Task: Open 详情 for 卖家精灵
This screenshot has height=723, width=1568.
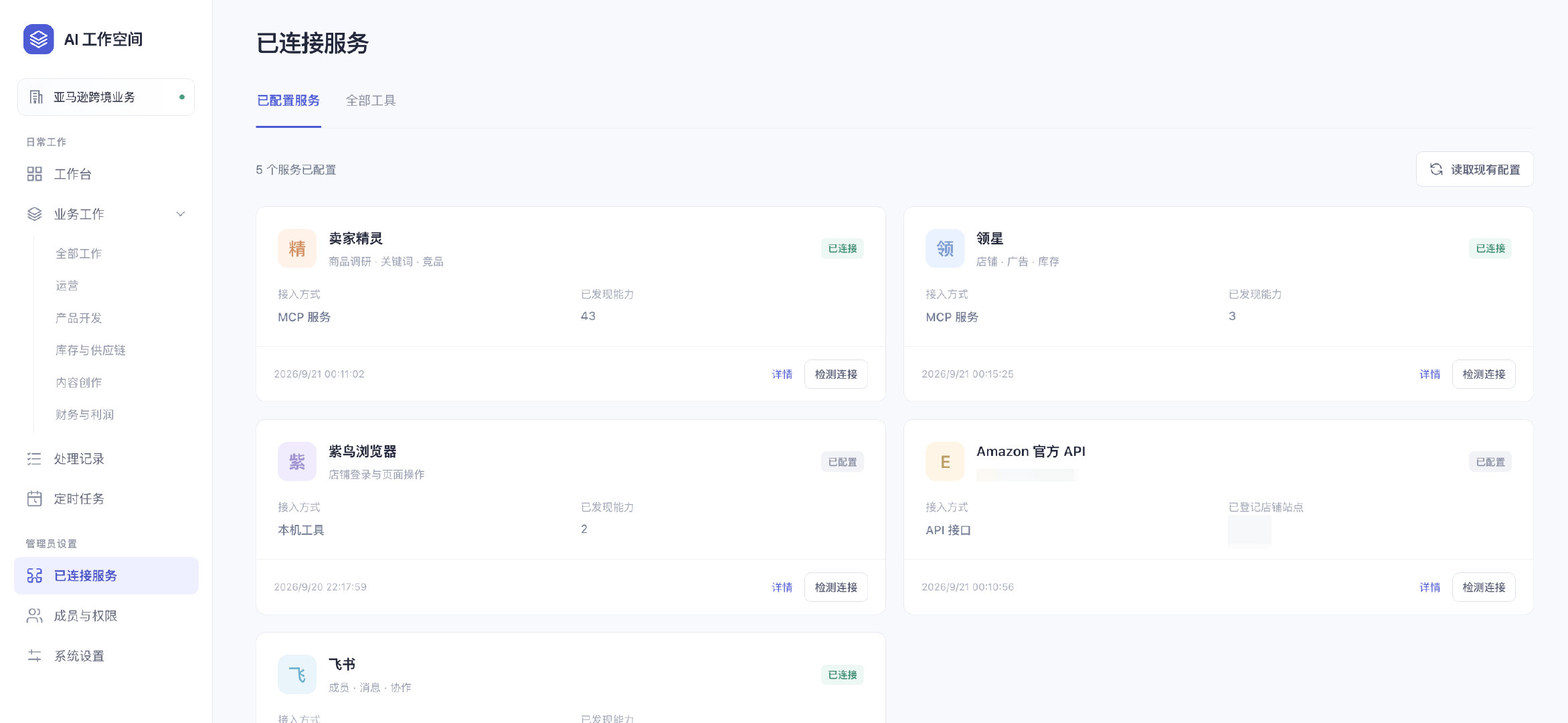Action: coord(782,374)
